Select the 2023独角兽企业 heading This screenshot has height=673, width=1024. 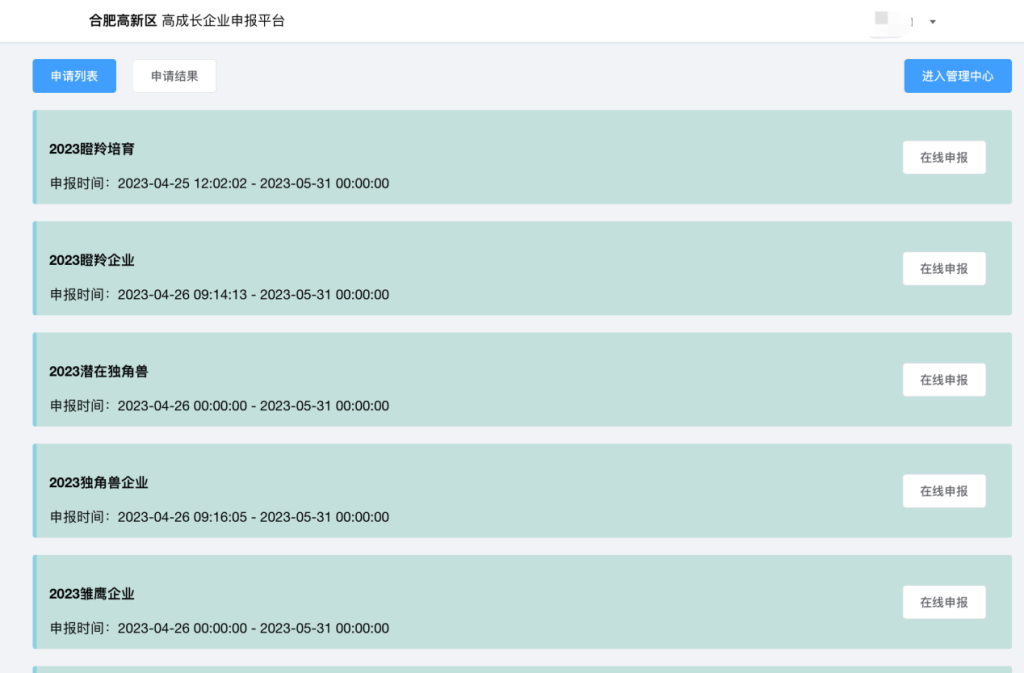(x=99, y=482)
